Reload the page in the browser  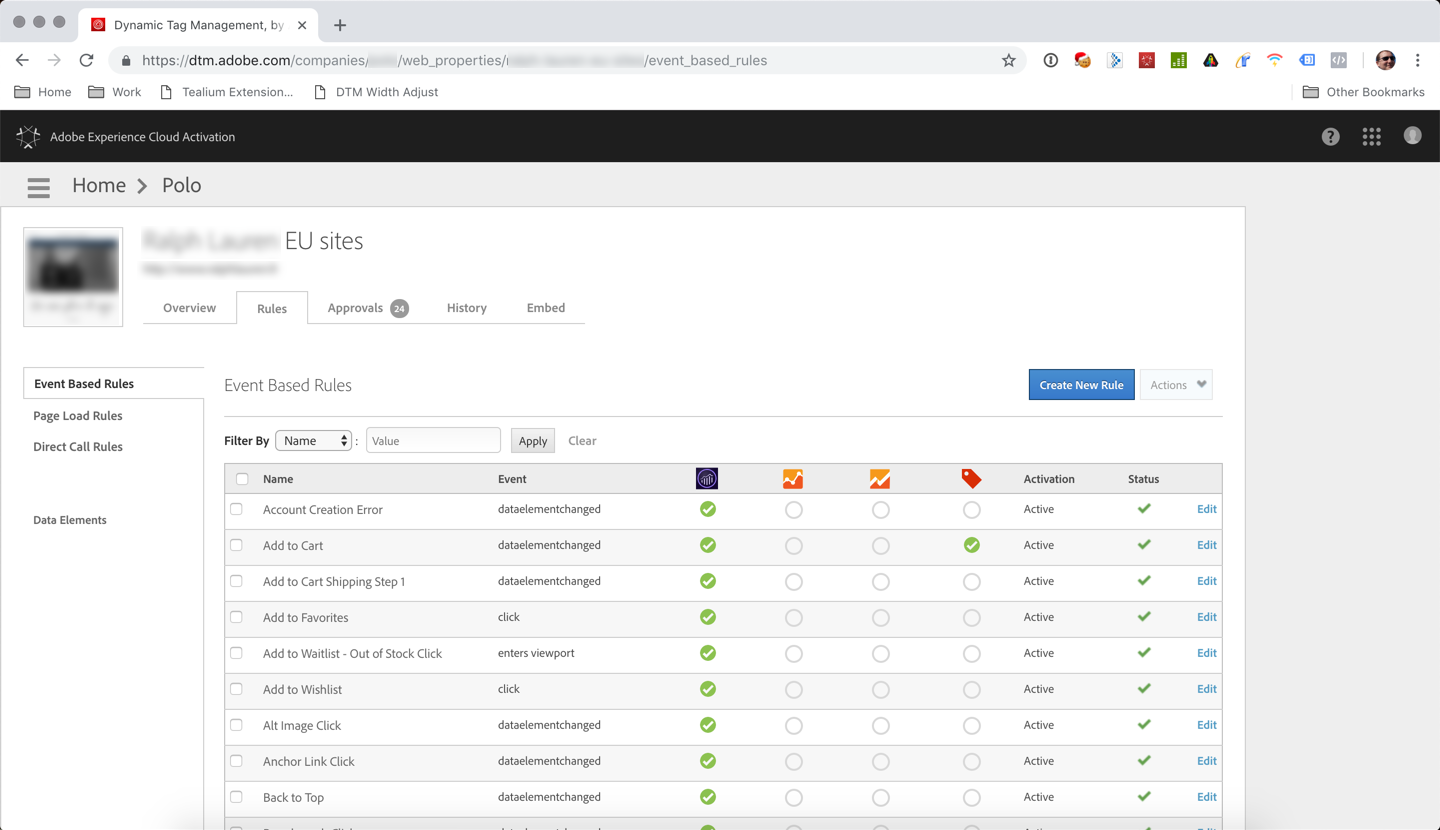click(87, 60)
